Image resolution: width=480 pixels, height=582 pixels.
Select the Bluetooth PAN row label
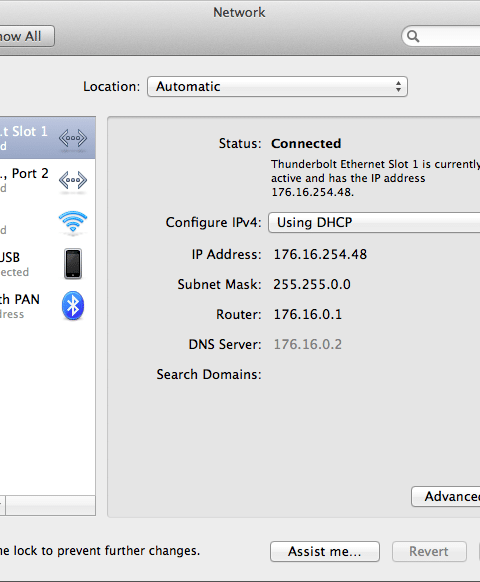[20, 299]
